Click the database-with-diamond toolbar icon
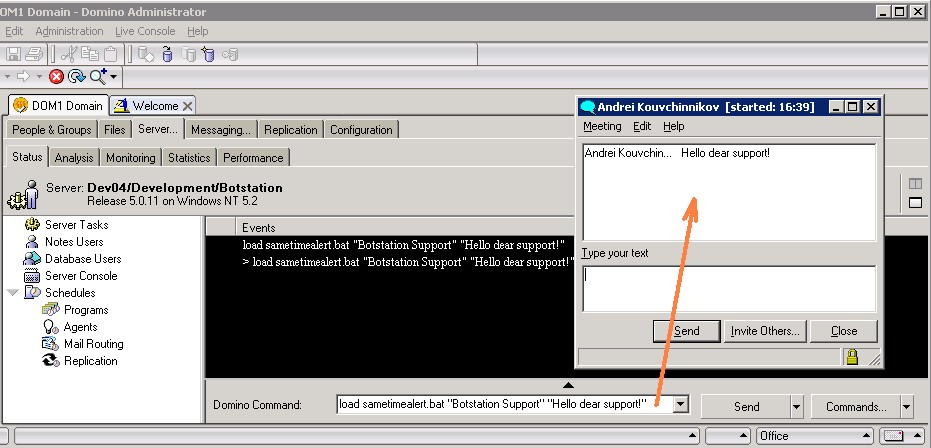 tap(146, 55)
